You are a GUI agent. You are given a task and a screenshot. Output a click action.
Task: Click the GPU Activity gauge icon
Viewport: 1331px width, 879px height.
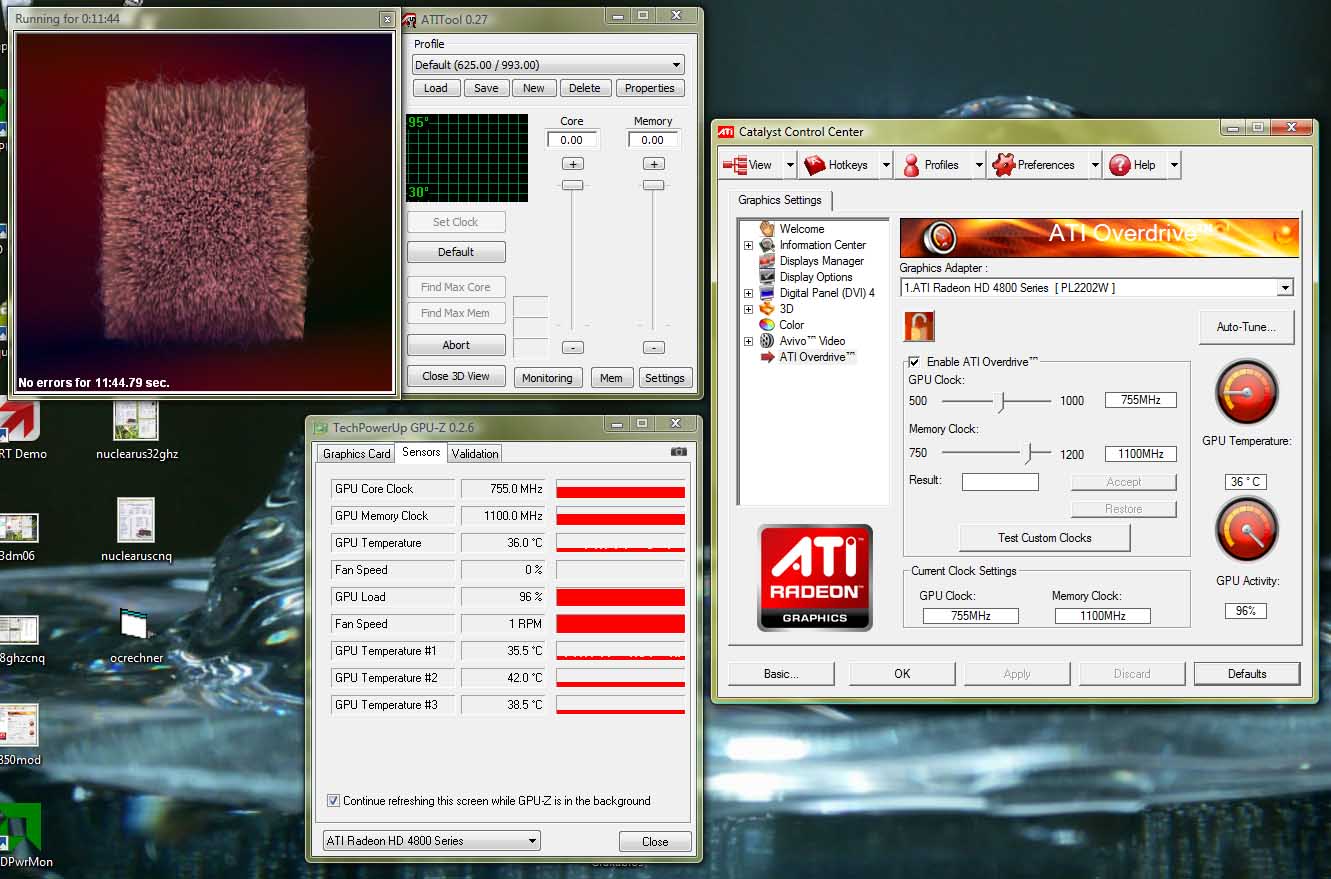point(1246,530)
